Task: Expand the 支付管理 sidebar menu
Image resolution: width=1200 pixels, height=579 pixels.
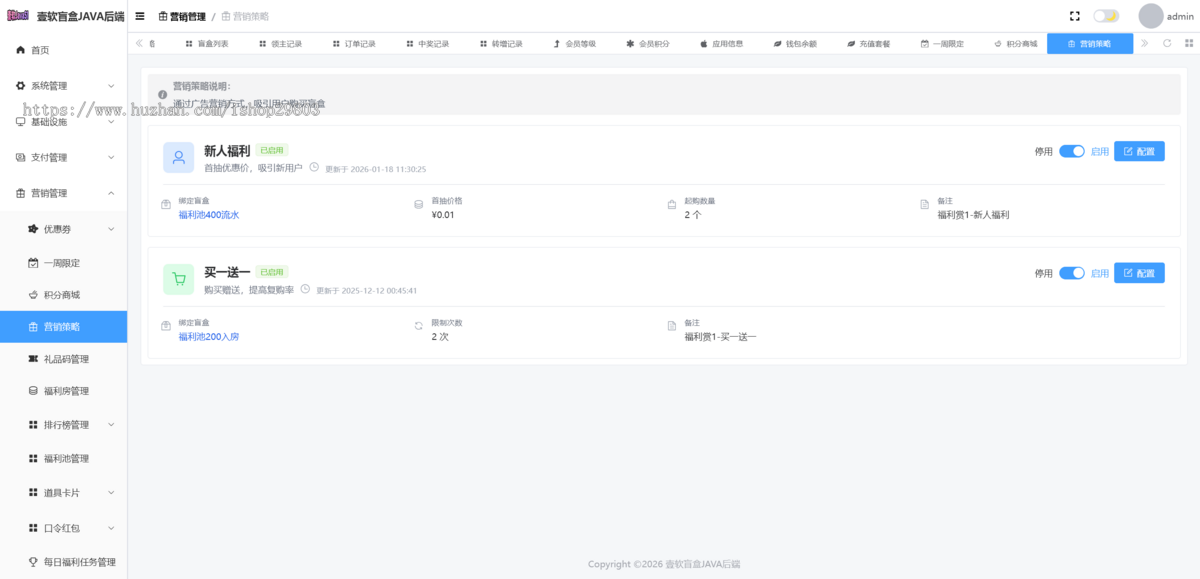Action: (x=64, y=158)
